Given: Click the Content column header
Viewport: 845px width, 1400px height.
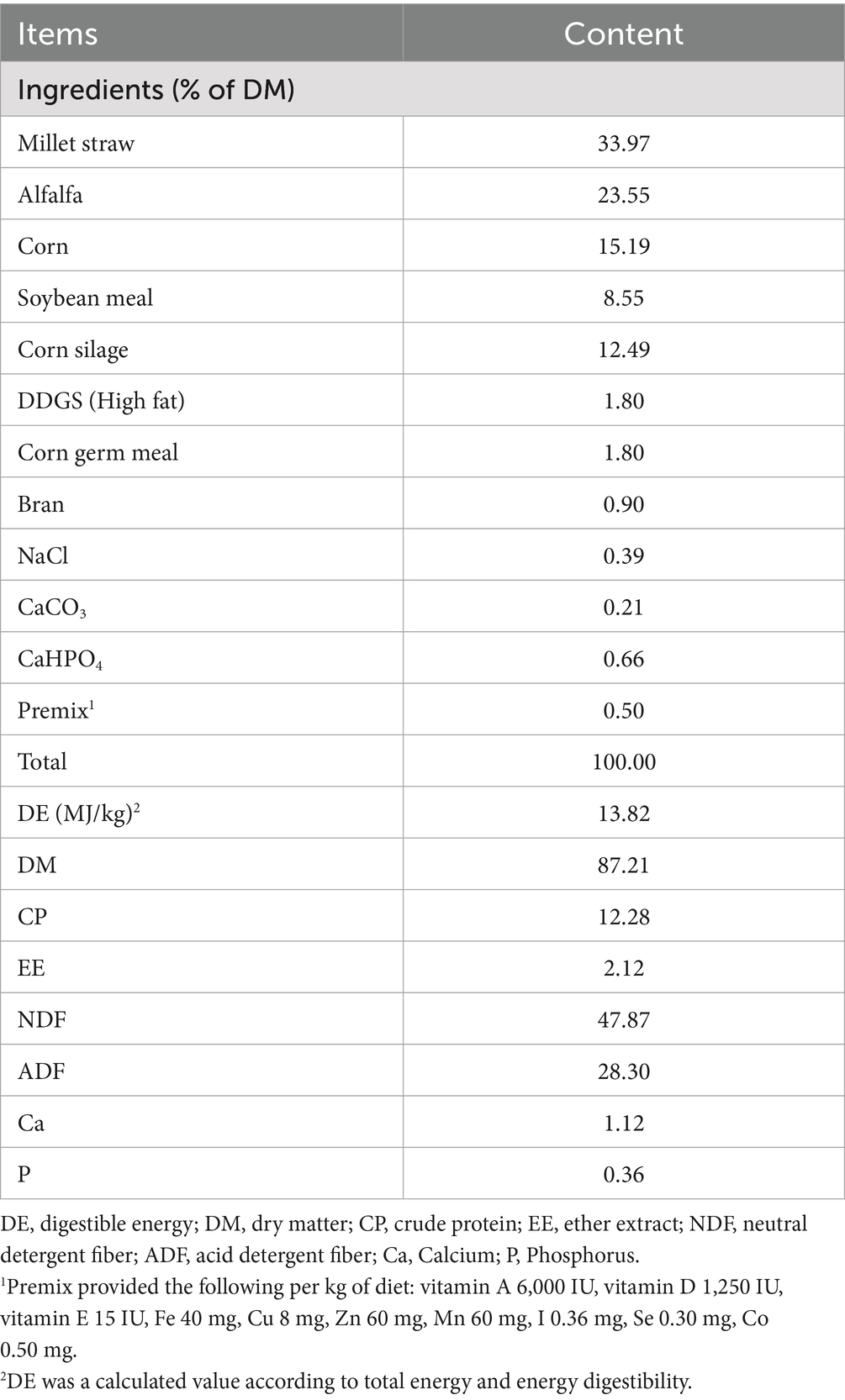Looking at the screenshot, I should point(623,34).
